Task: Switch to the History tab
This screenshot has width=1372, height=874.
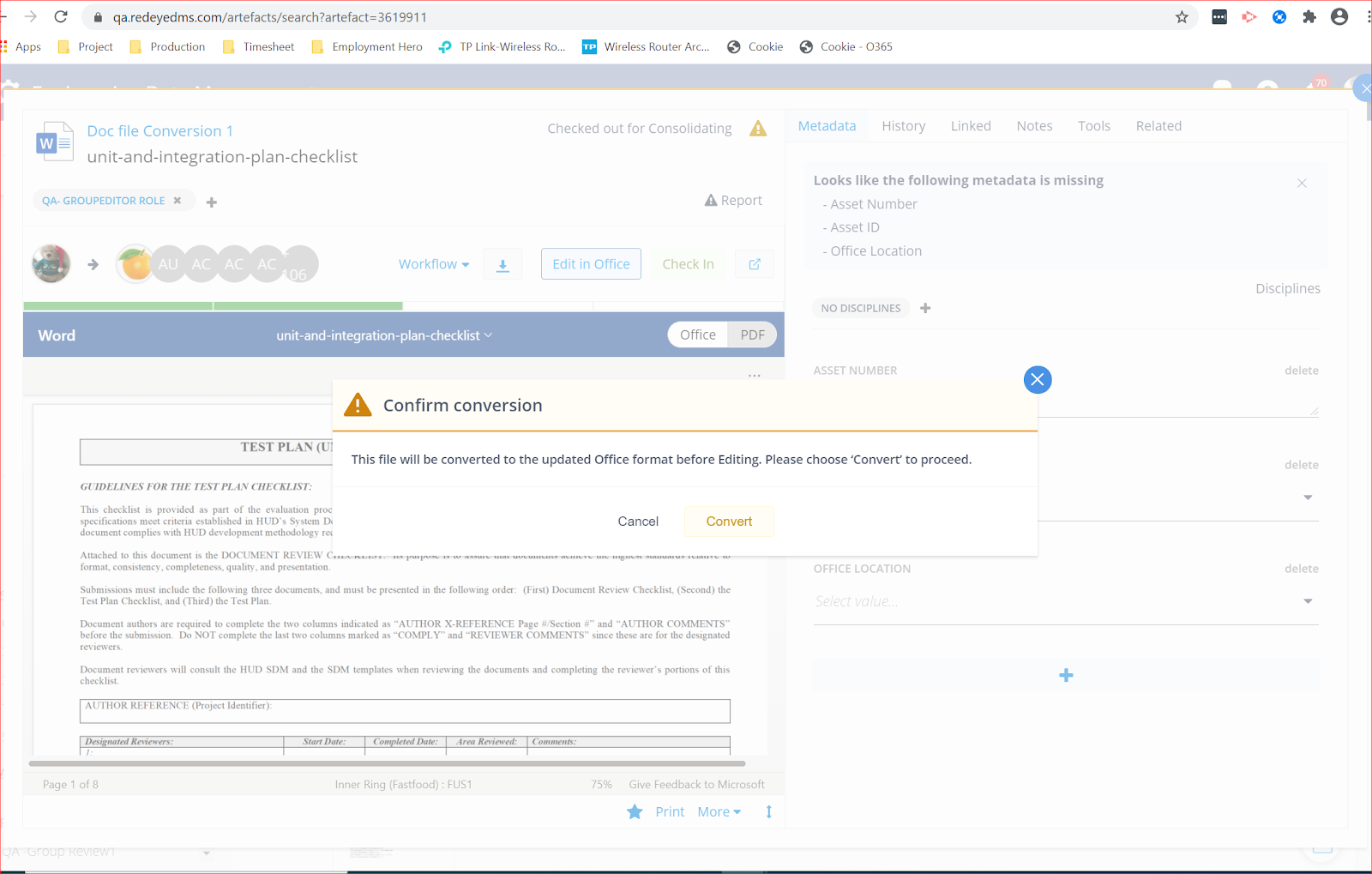Action: click(903, 126)
